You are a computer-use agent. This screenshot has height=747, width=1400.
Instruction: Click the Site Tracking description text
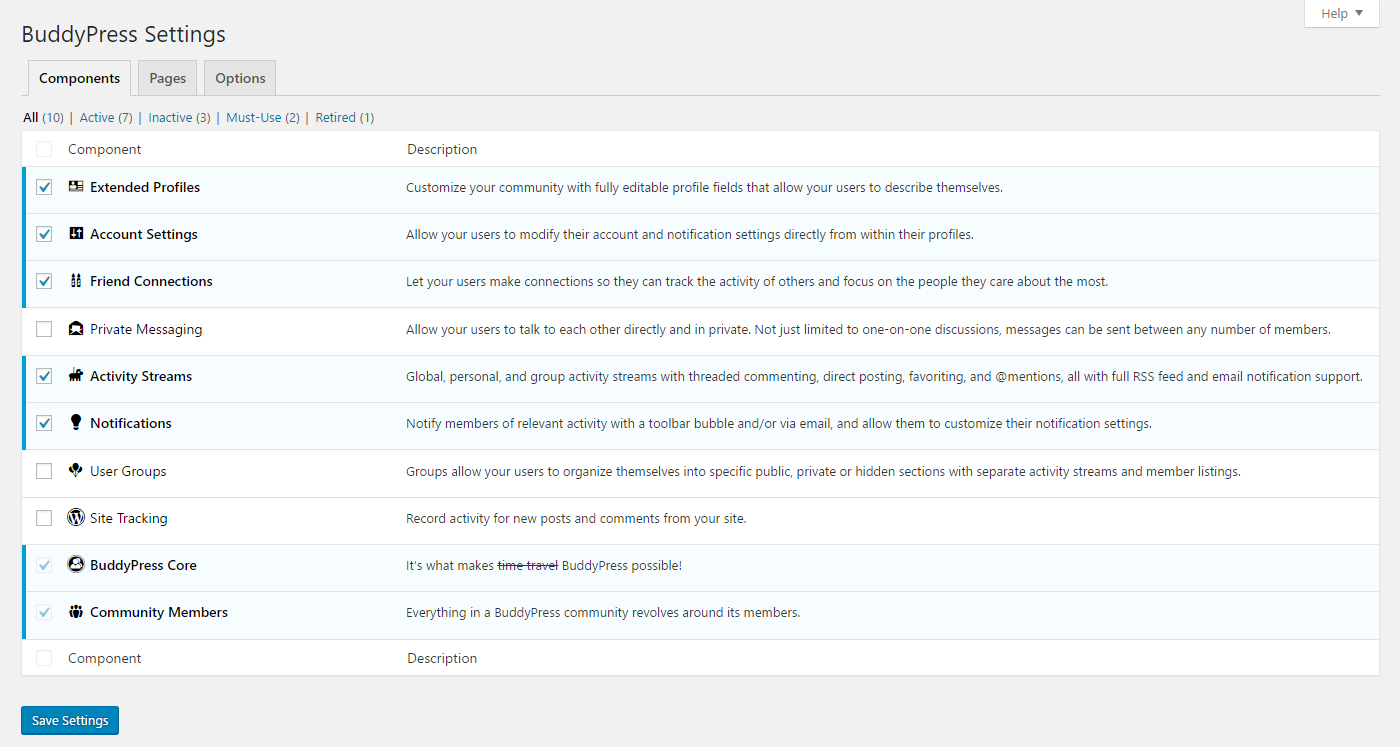576,518
